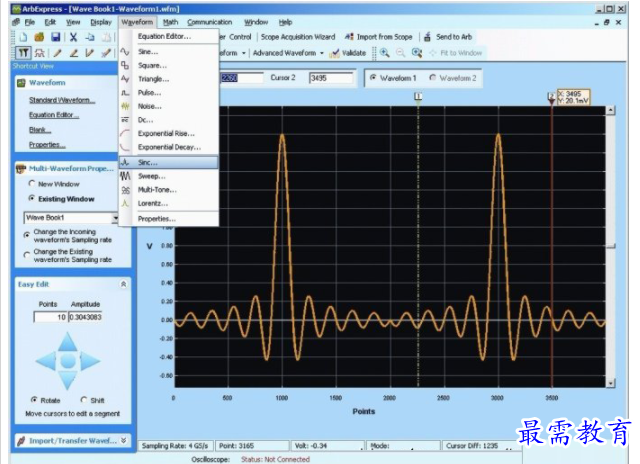Select the Existing Window radio button

32,198
